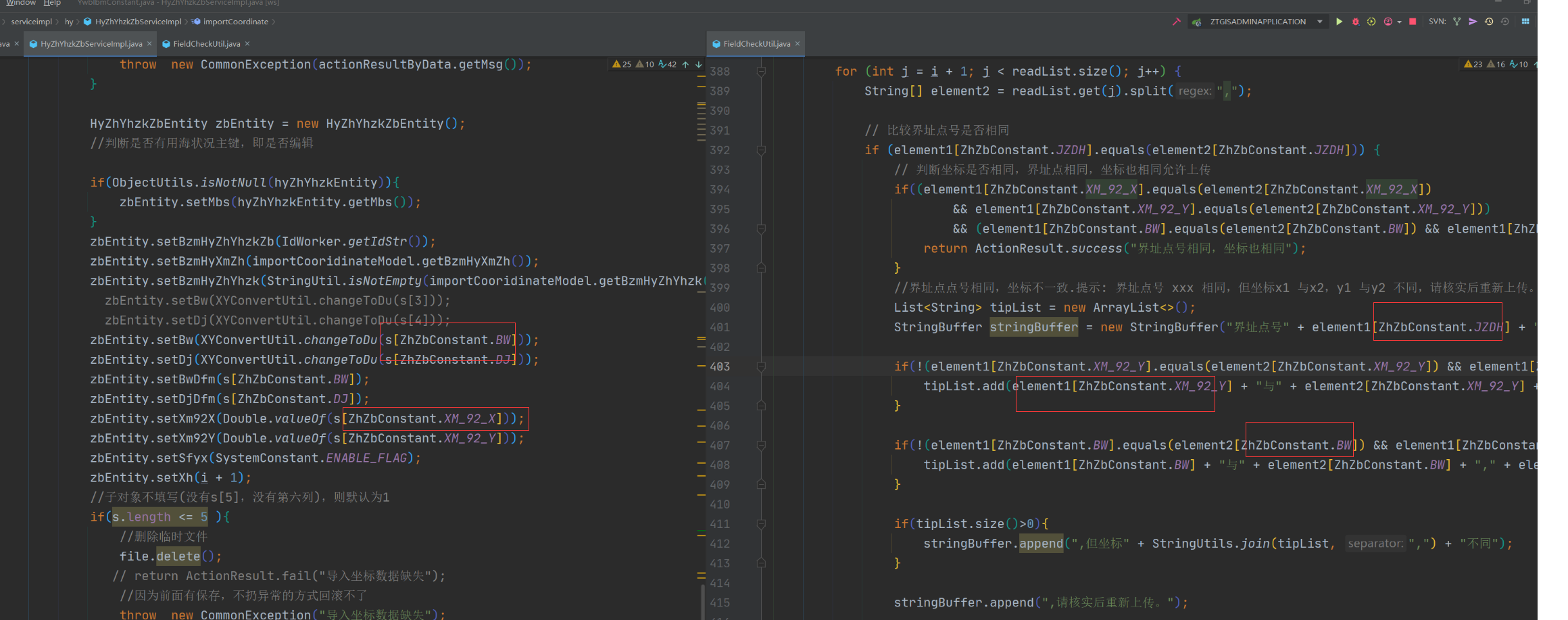Collapse the if block at line 392
Image resolution: width=1568 pixels, height=620 pixels.
761,150
